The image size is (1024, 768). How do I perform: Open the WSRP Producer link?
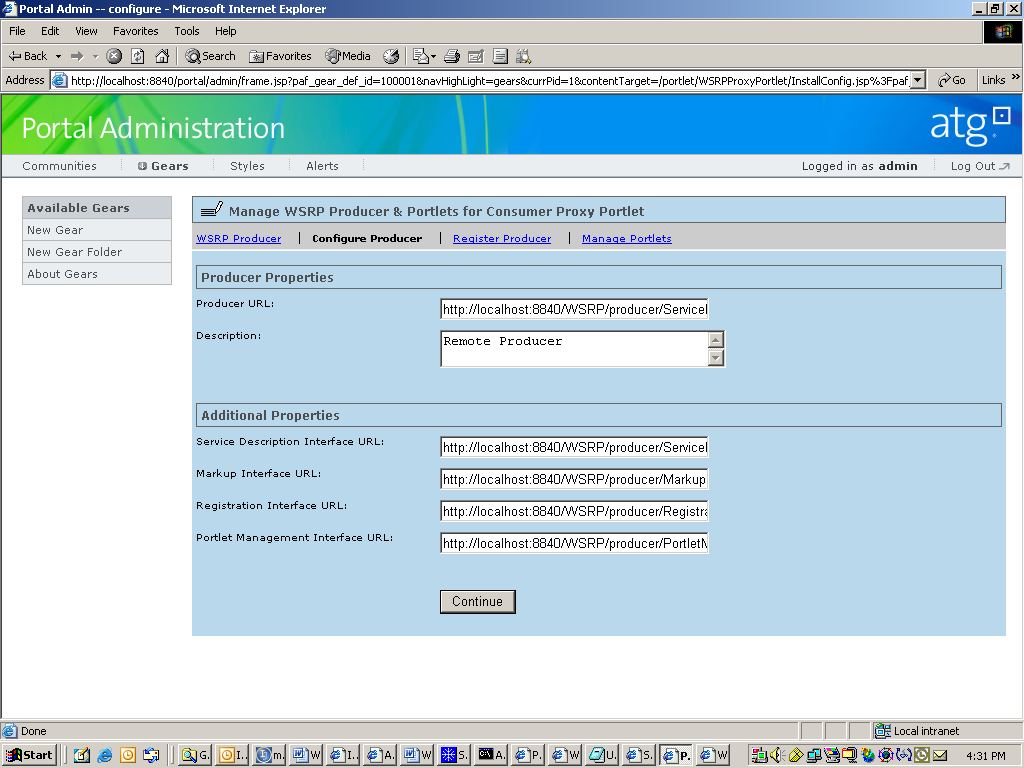(x=239, y=238)
